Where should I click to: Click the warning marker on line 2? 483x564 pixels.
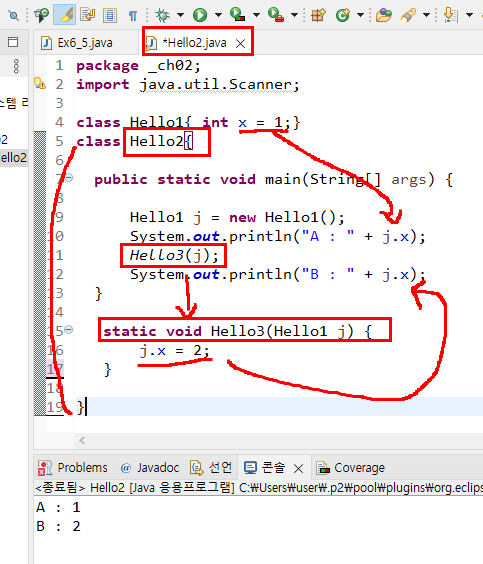pos(40,83)
